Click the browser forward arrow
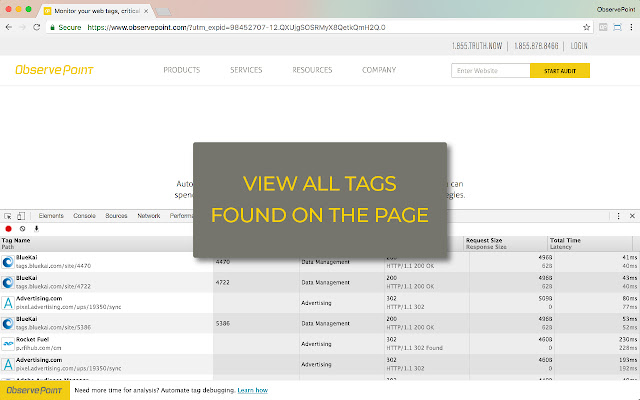Screen dimensions: 640x400 pos(22,27)
